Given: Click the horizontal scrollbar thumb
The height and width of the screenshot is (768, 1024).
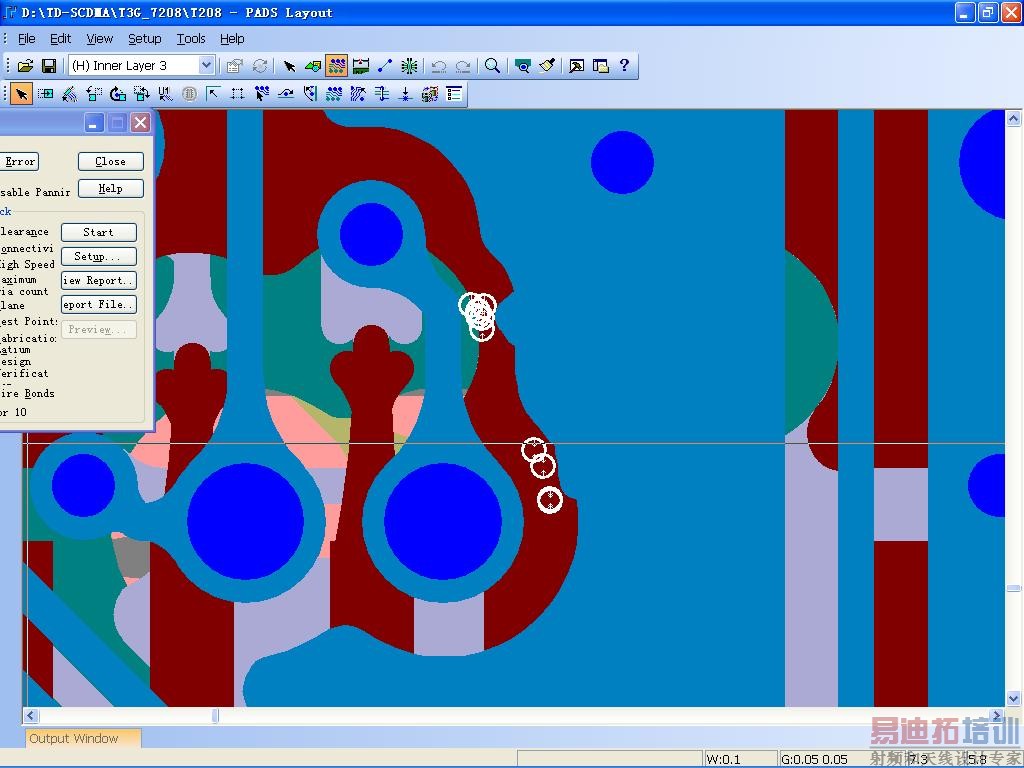Looking at the screenshot, I should click(214, 716).
